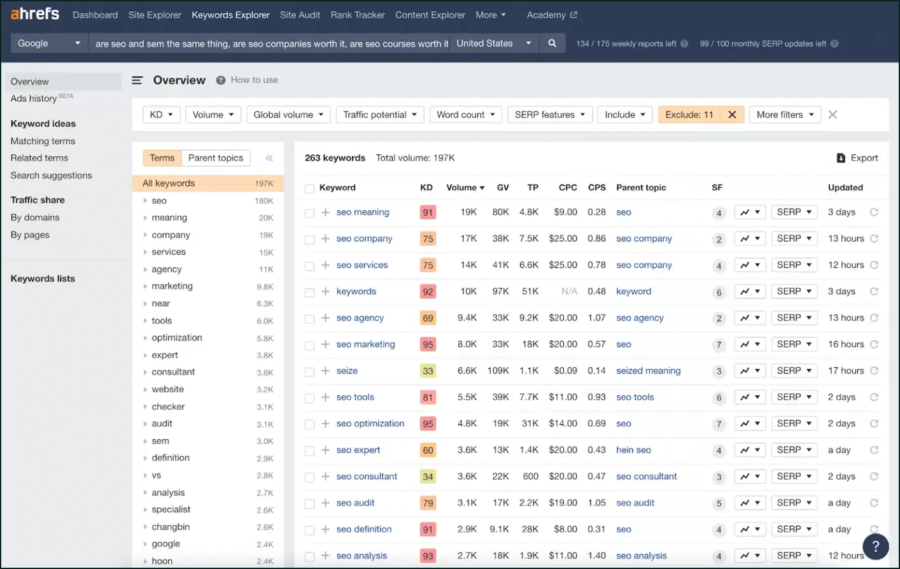The image size is (900, 569).
Task: Click the keyword search input field
Action: 269,44
